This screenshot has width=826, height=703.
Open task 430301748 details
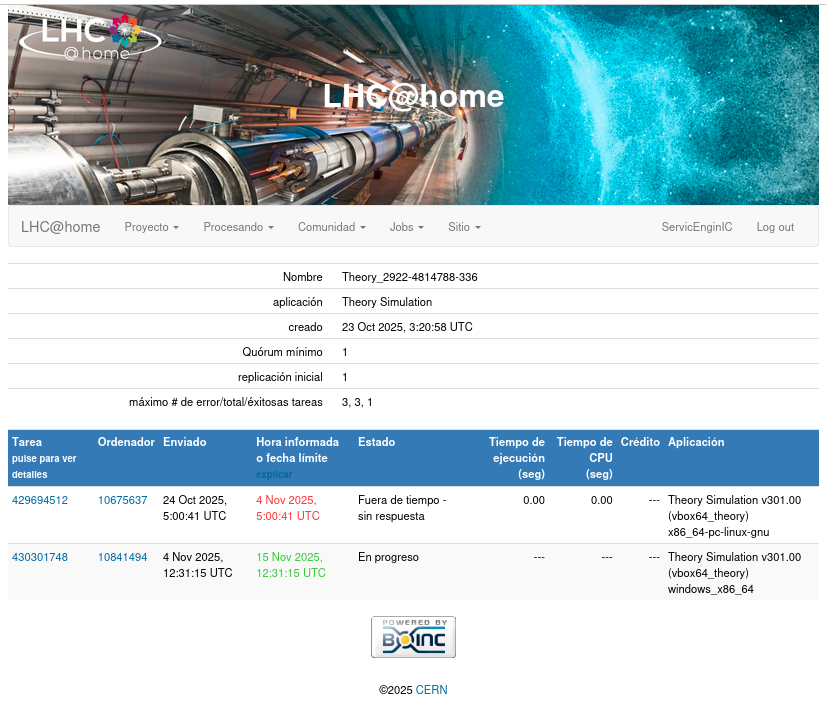(x=40, y=557)
